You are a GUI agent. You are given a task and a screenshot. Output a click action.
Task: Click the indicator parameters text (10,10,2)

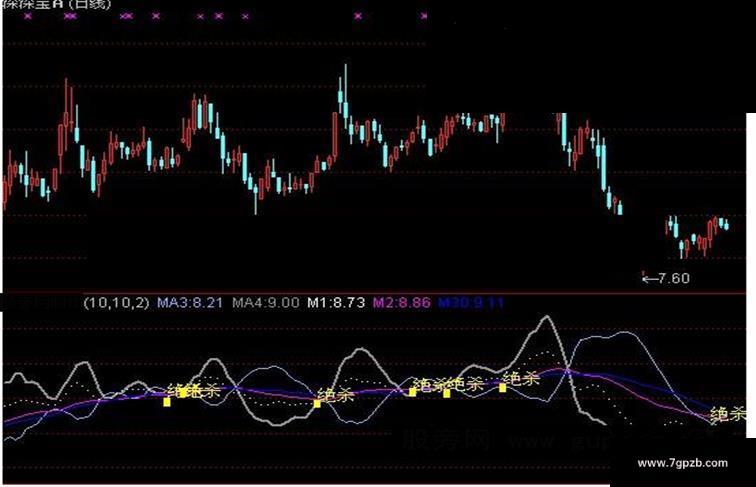coord(116,303)
